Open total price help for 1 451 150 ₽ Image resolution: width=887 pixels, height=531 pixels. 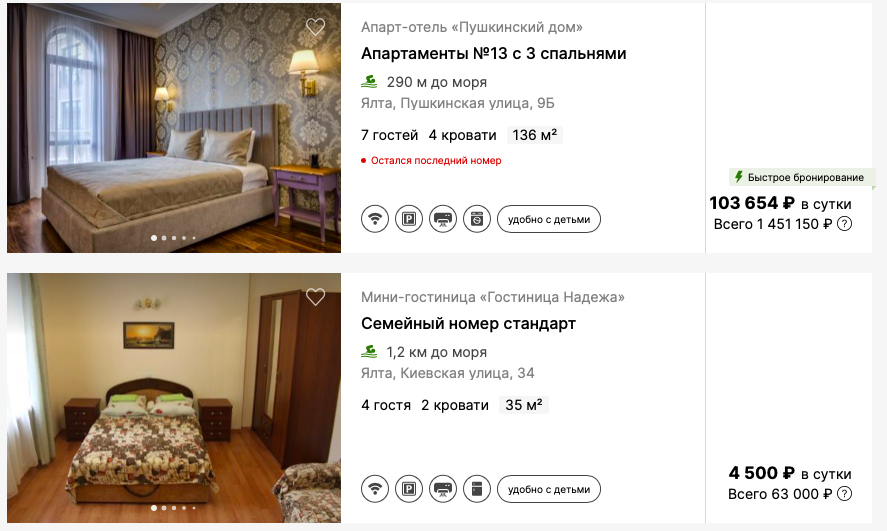pos(844,224)
